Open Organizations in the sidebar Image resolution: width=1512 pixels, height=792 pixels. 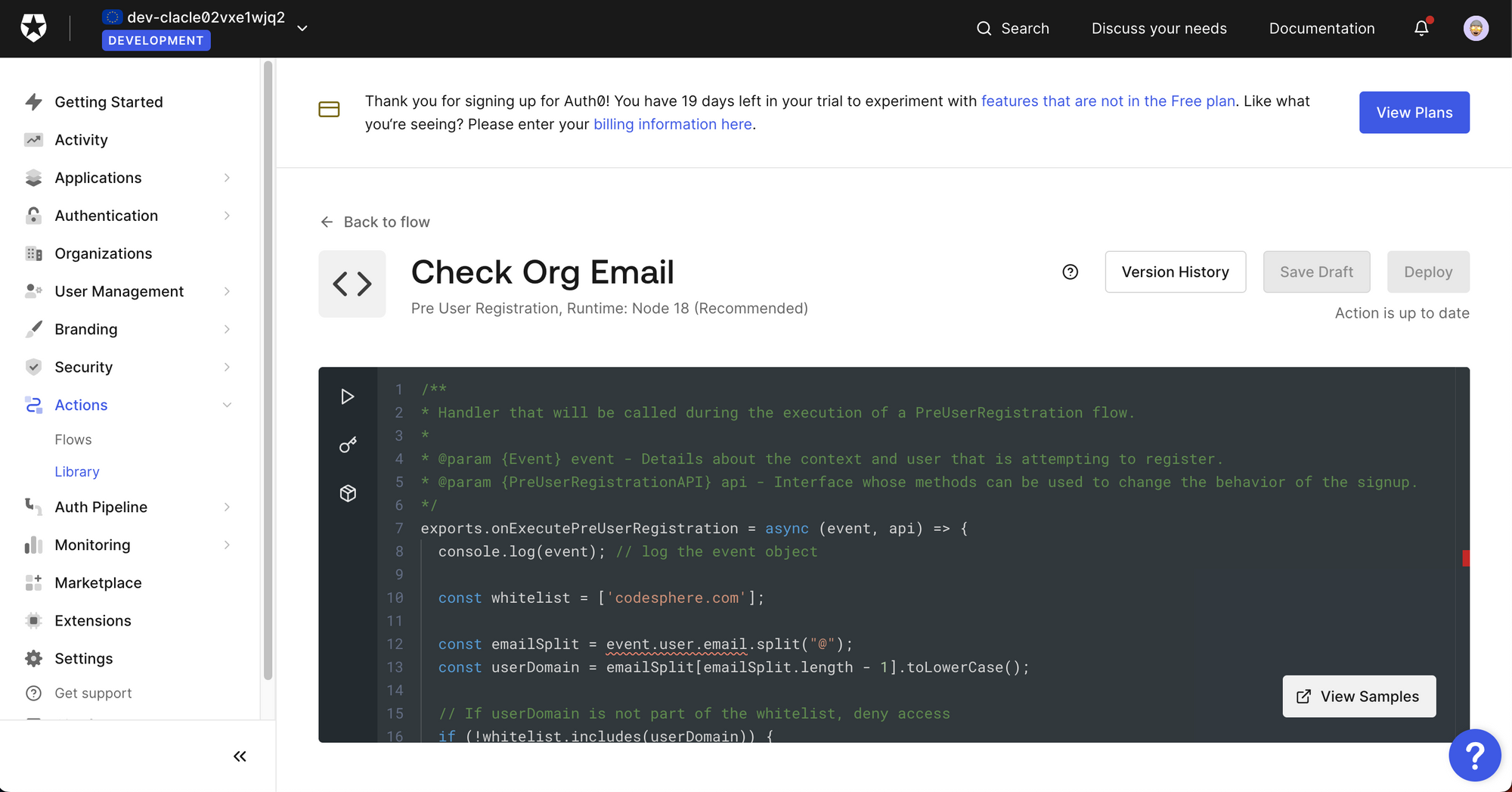103,253
